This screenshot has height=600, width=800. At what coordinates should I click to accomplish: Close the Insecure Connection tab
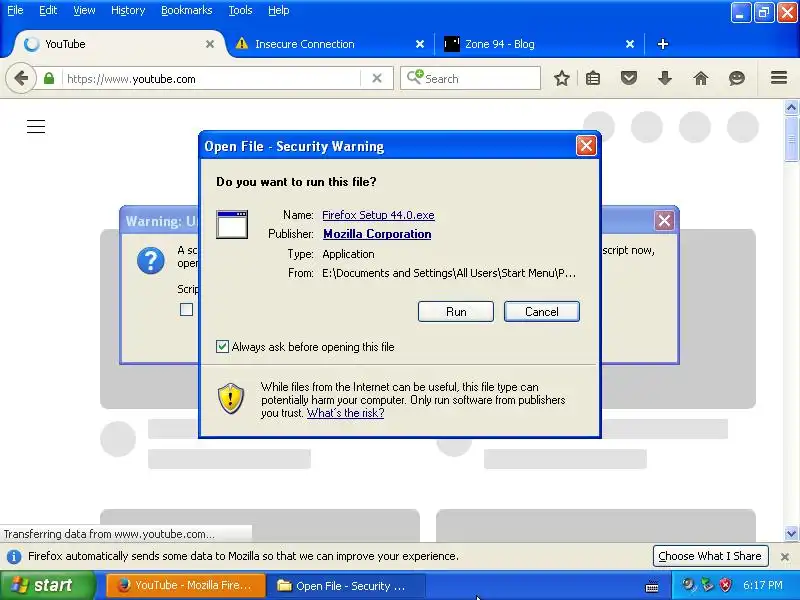[420, 44]
